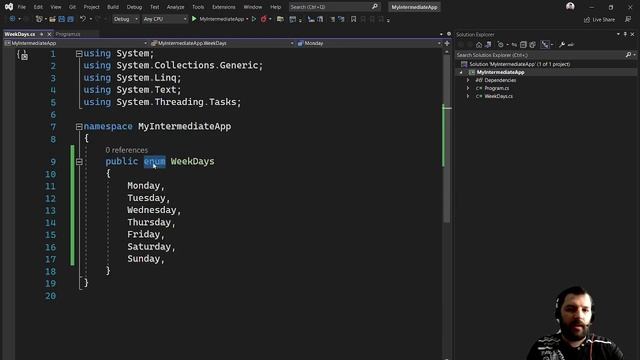Click the Undo arrow icon in toolbar

[x=83, y=19]
